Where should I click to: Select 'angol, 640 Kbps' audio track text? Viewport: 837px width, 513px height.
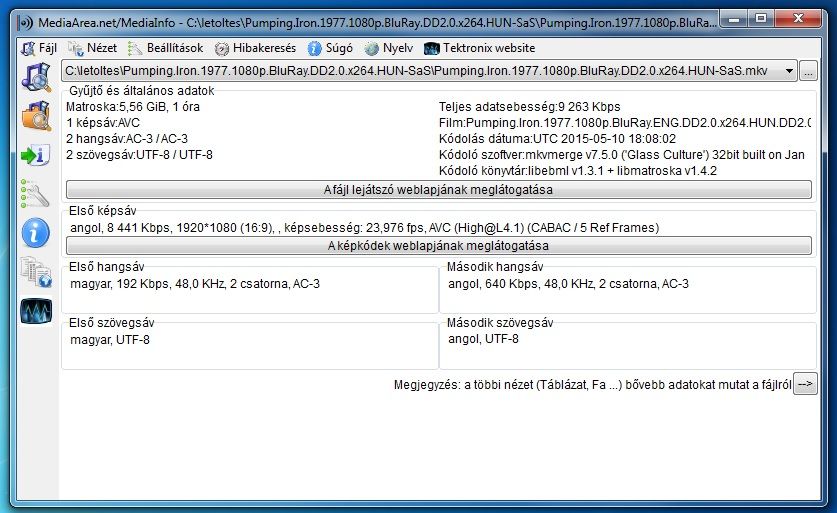[568, 284]
